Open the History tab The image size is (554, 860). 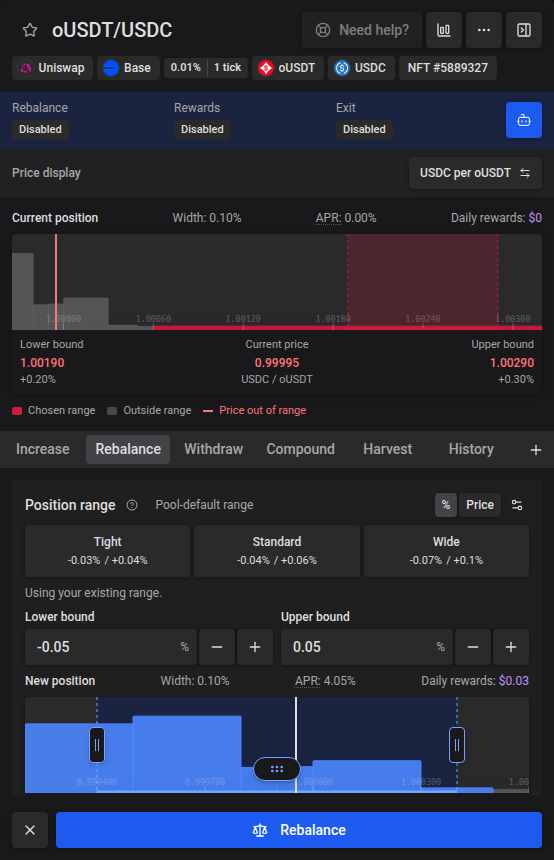coord(471,449)
